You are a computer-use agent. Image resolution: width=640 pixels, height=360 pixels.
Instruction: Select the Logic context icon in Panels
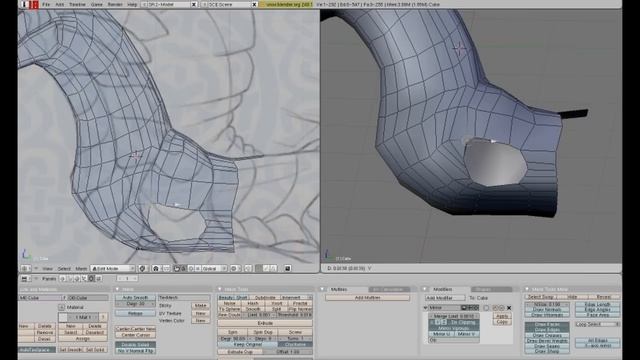[63, 278]
